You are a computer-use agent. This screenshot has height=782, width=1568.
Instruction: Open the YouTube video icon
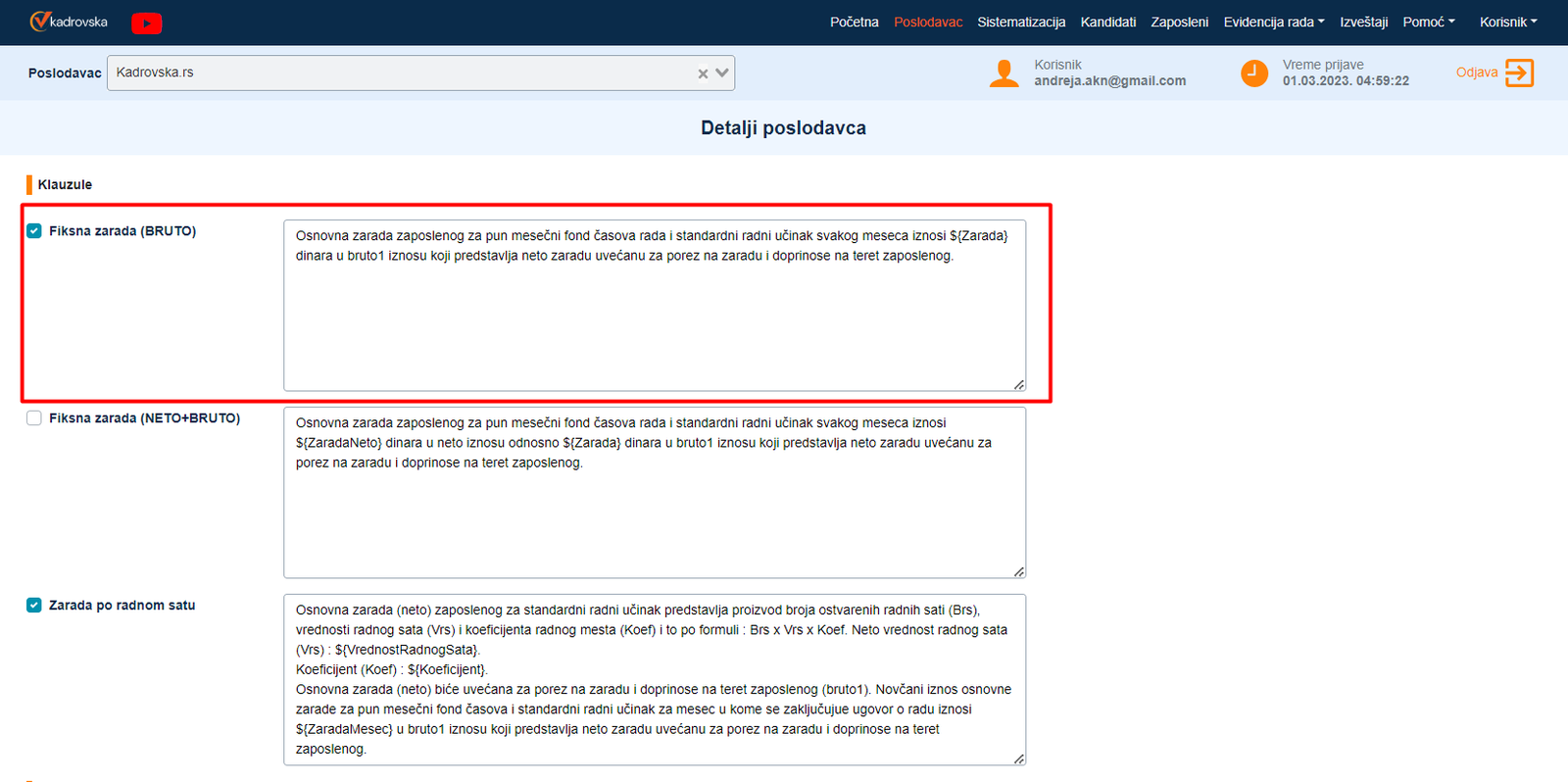[146, 23]
